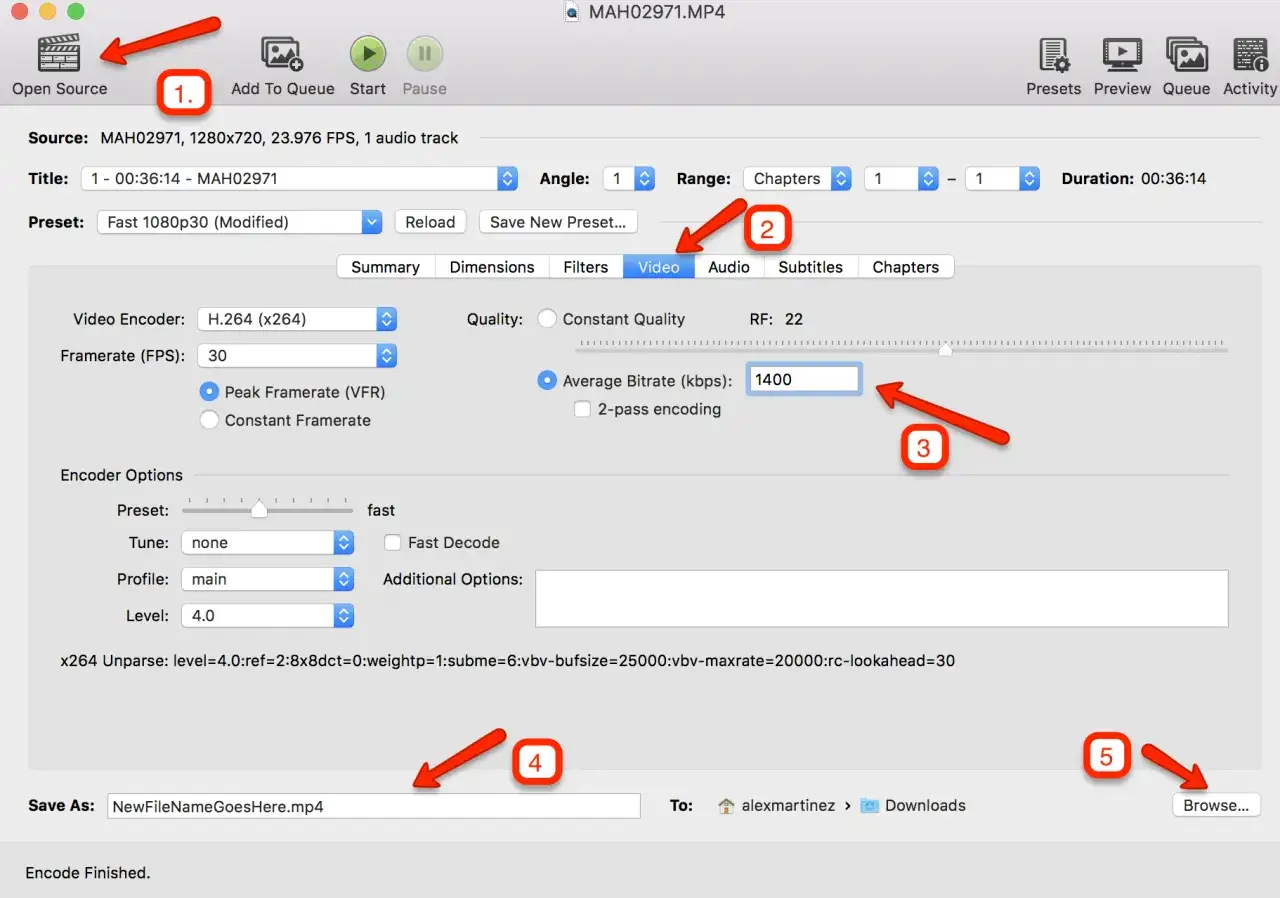Select Peak Framerate (VFR) option
Image resolution: width=1280 pixels, height=898 pixels.
(209, 392)
